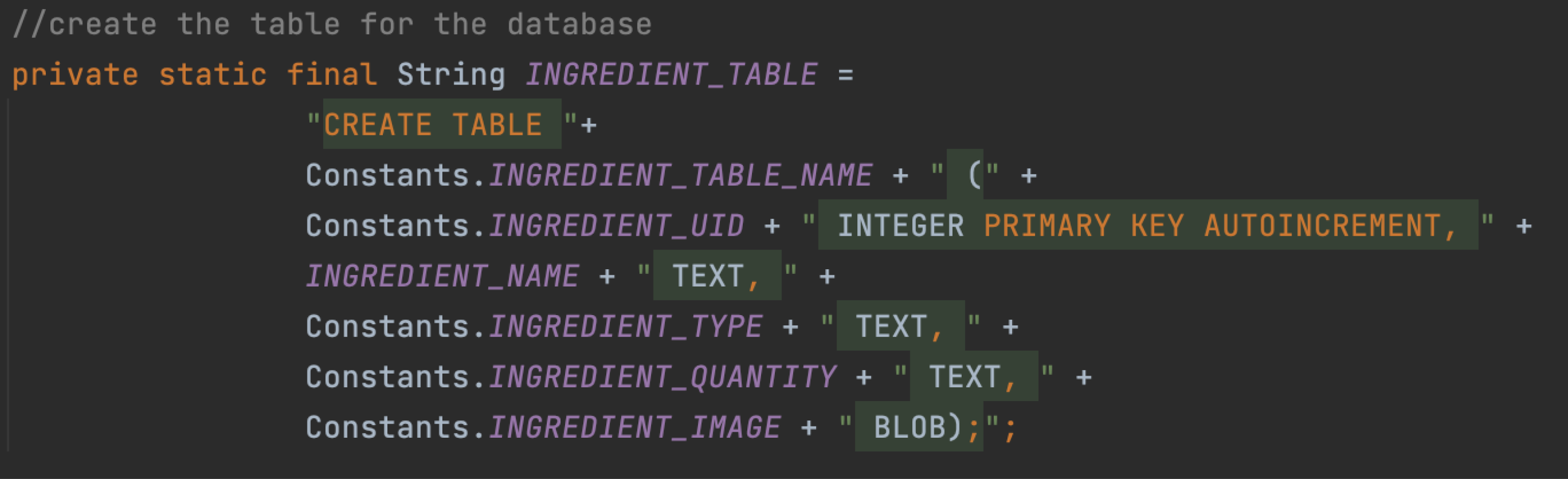Image resolution: width=1568 pixels, height=479 pixels.
Task: Place cursor in CREATE TABLE string
Action: [x=432, y=125]
